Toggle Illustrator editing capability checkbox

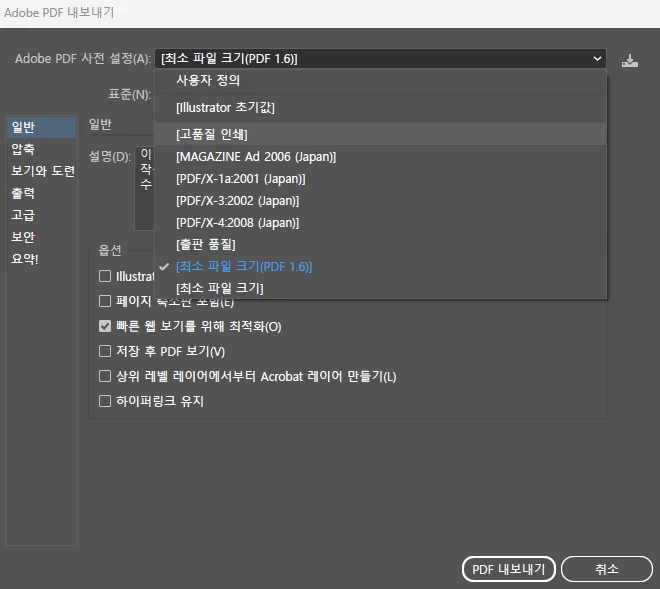tap(104, 276)
